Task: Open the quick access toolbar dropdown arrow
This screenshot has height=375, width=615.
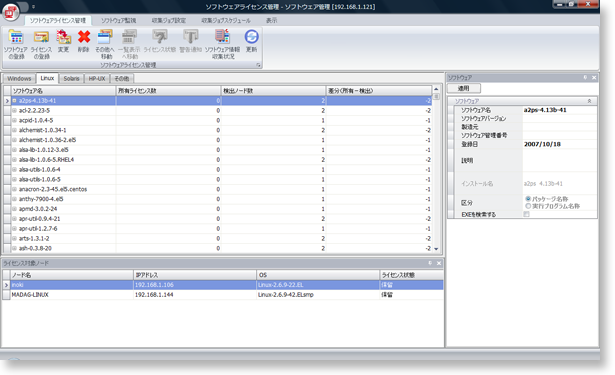Action: tap(34, 7)
